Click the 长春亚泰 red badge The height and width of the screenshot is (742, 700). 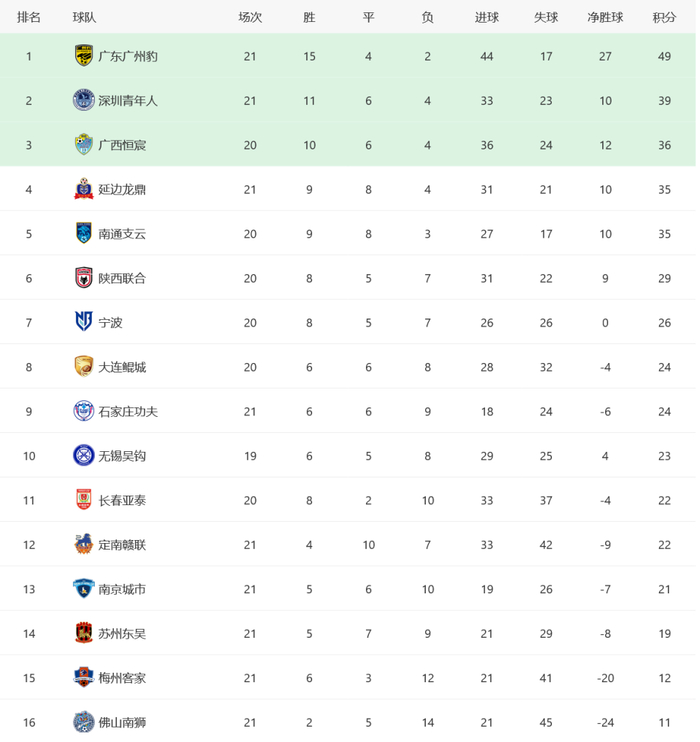[x=84, y=500]
